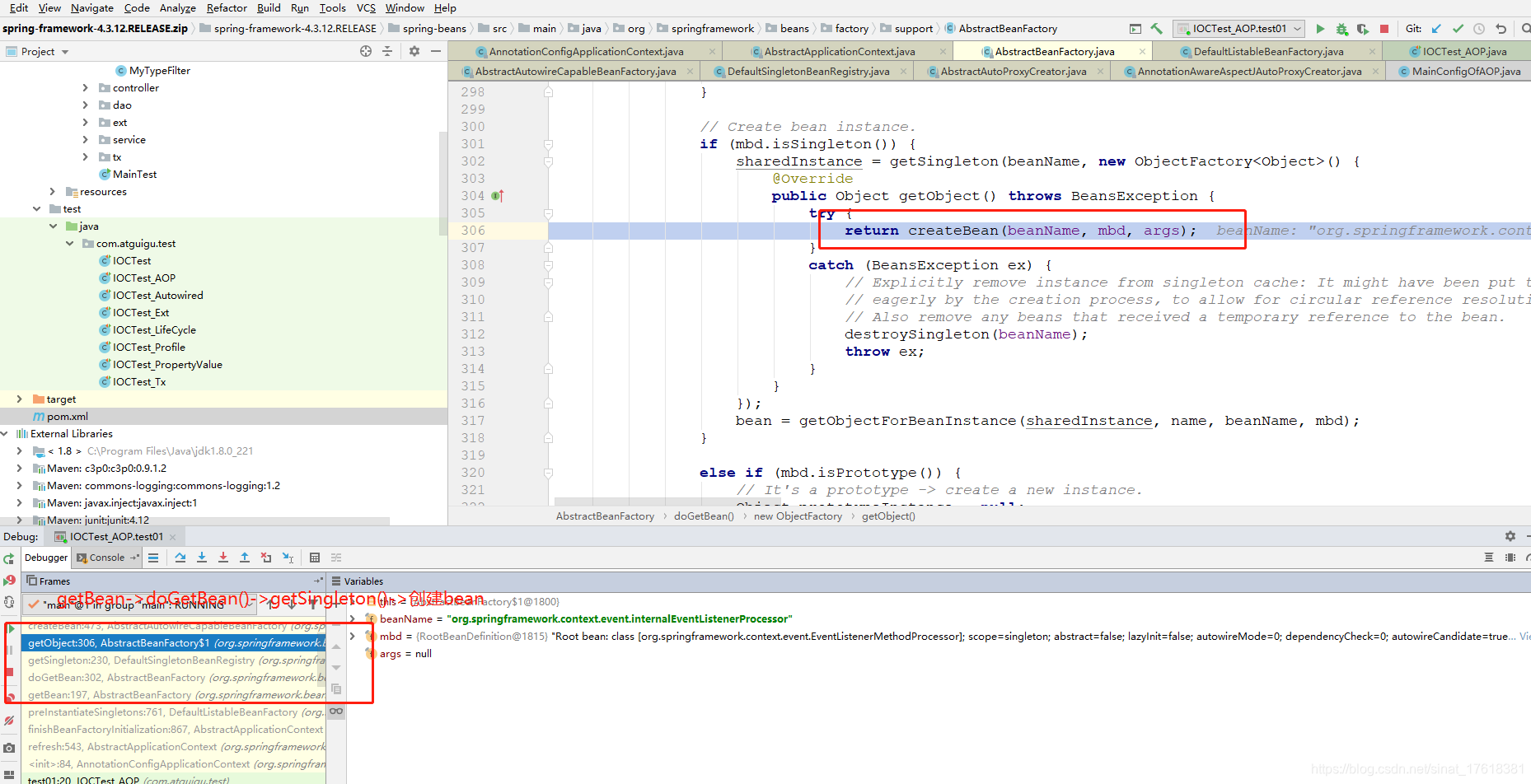1531x784 pixels.
Task: Click the Project tree horizontal scrollbar
Action: click(x=195, y=520)
